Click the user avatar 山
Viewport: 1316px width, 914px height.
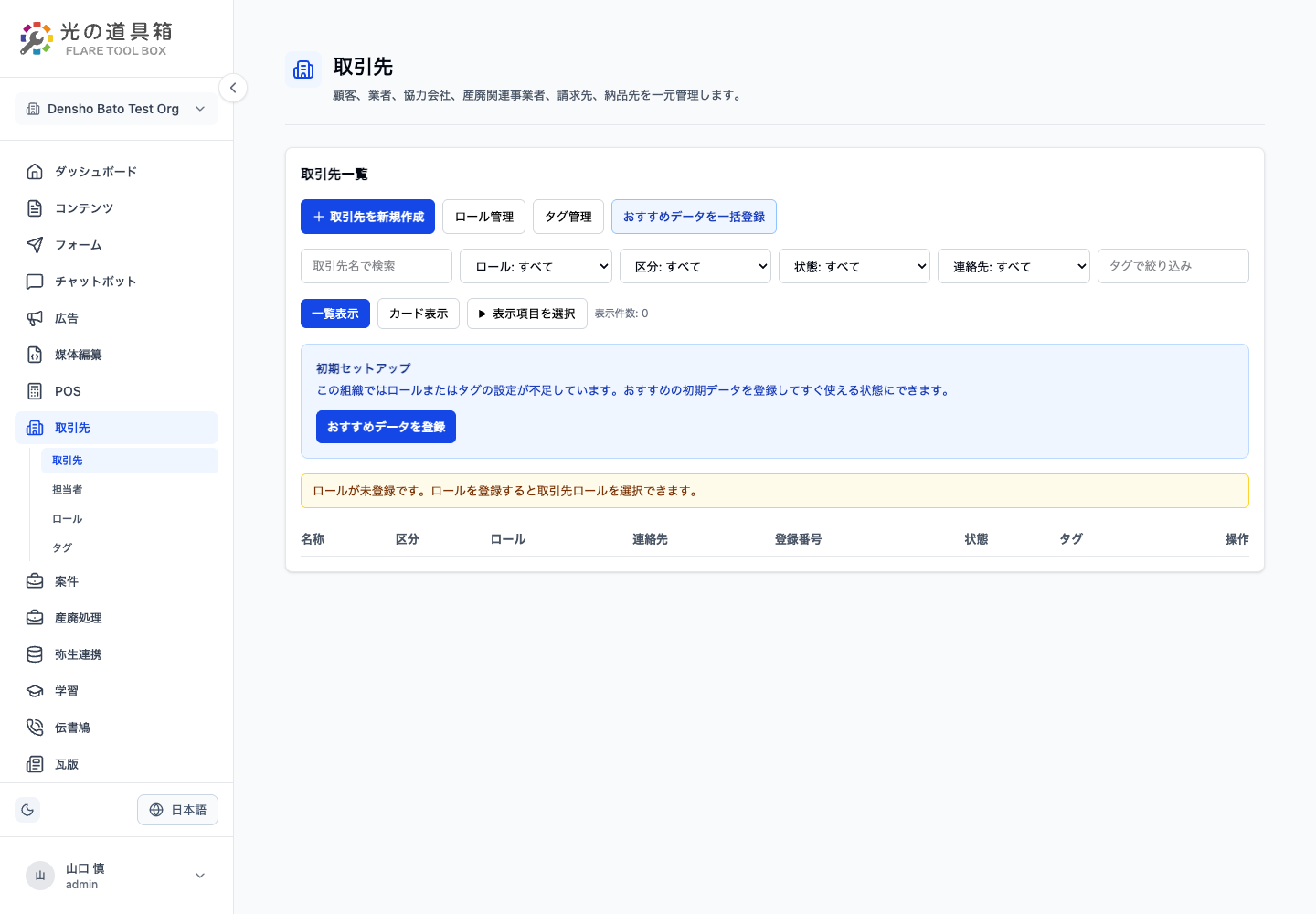40,876
